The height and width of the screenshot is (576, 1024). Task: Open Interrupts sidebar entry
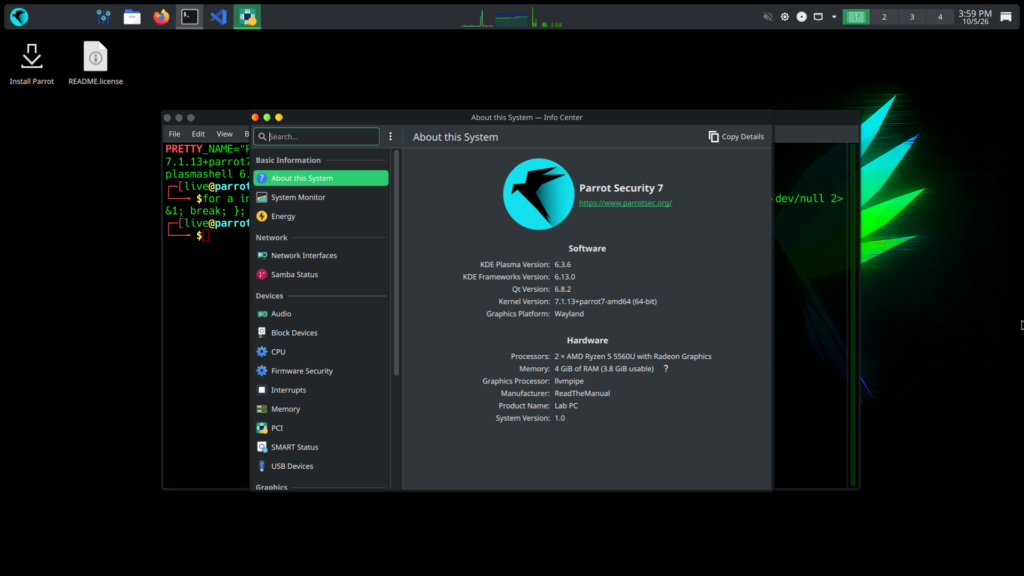click(x=321, y=390)
